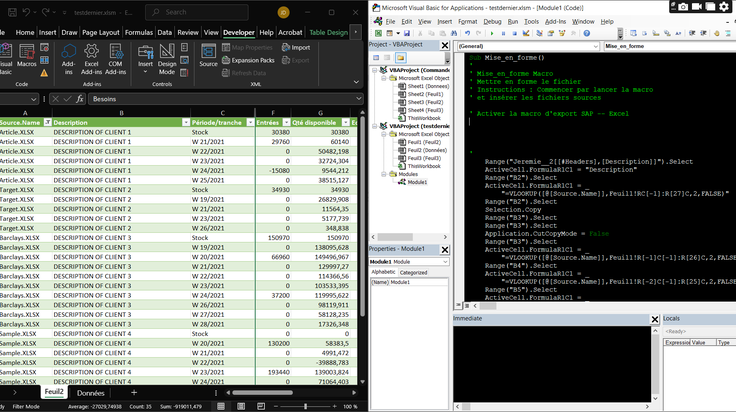
Task: Open Excel Add-ins manager
Action: tap(91, 60)
